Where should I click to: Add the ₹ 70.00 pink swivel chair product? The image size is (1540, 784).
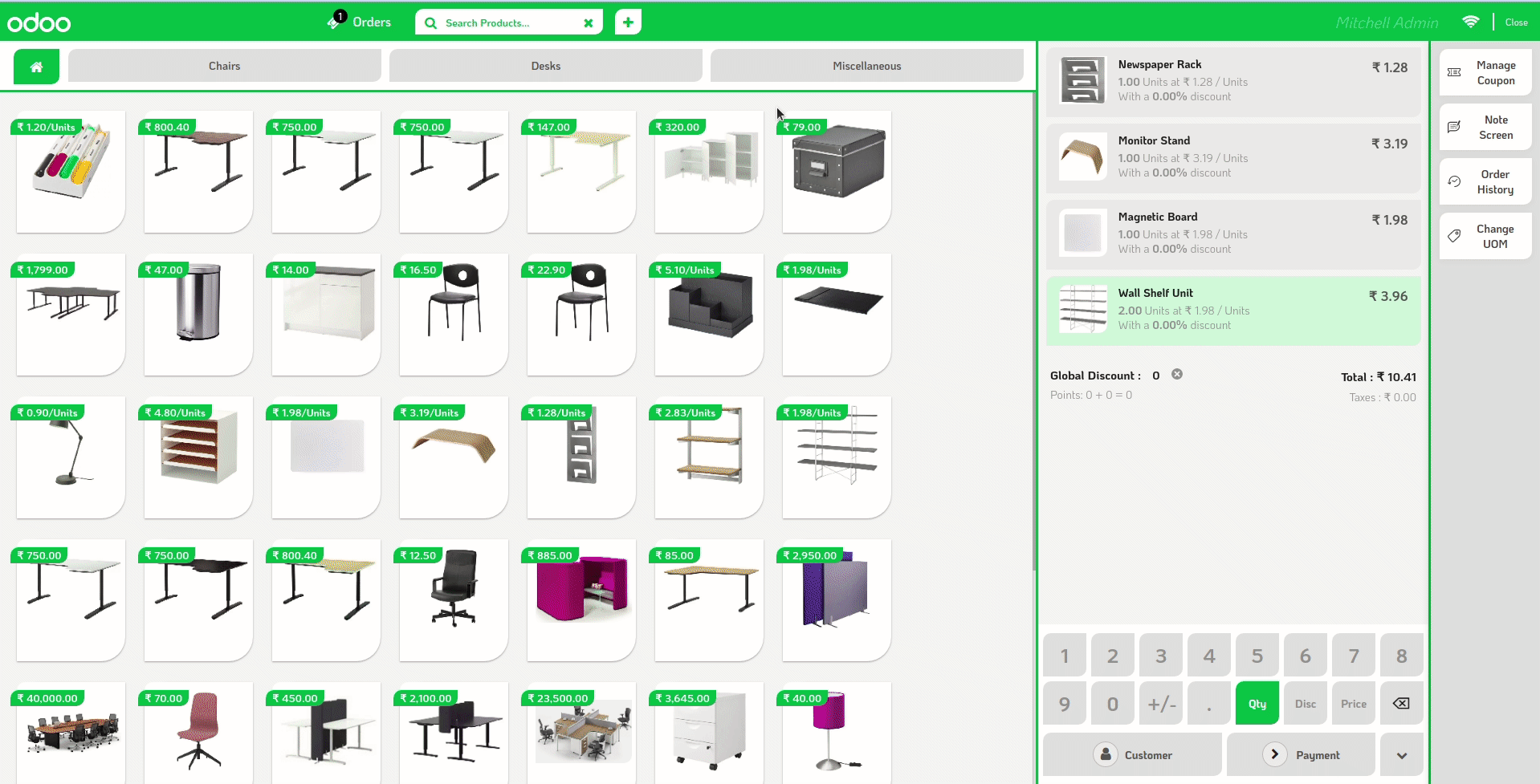click(198, 733)
